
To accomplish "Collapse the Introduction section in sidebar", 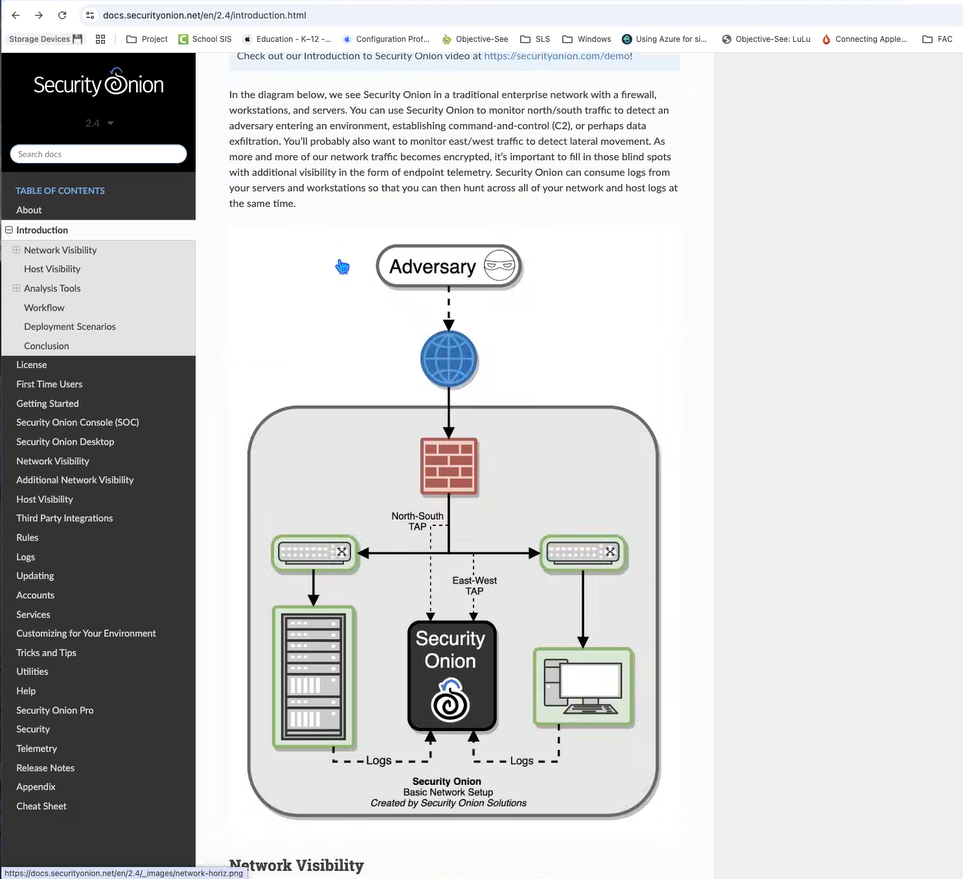I will (x=9, y=230).
